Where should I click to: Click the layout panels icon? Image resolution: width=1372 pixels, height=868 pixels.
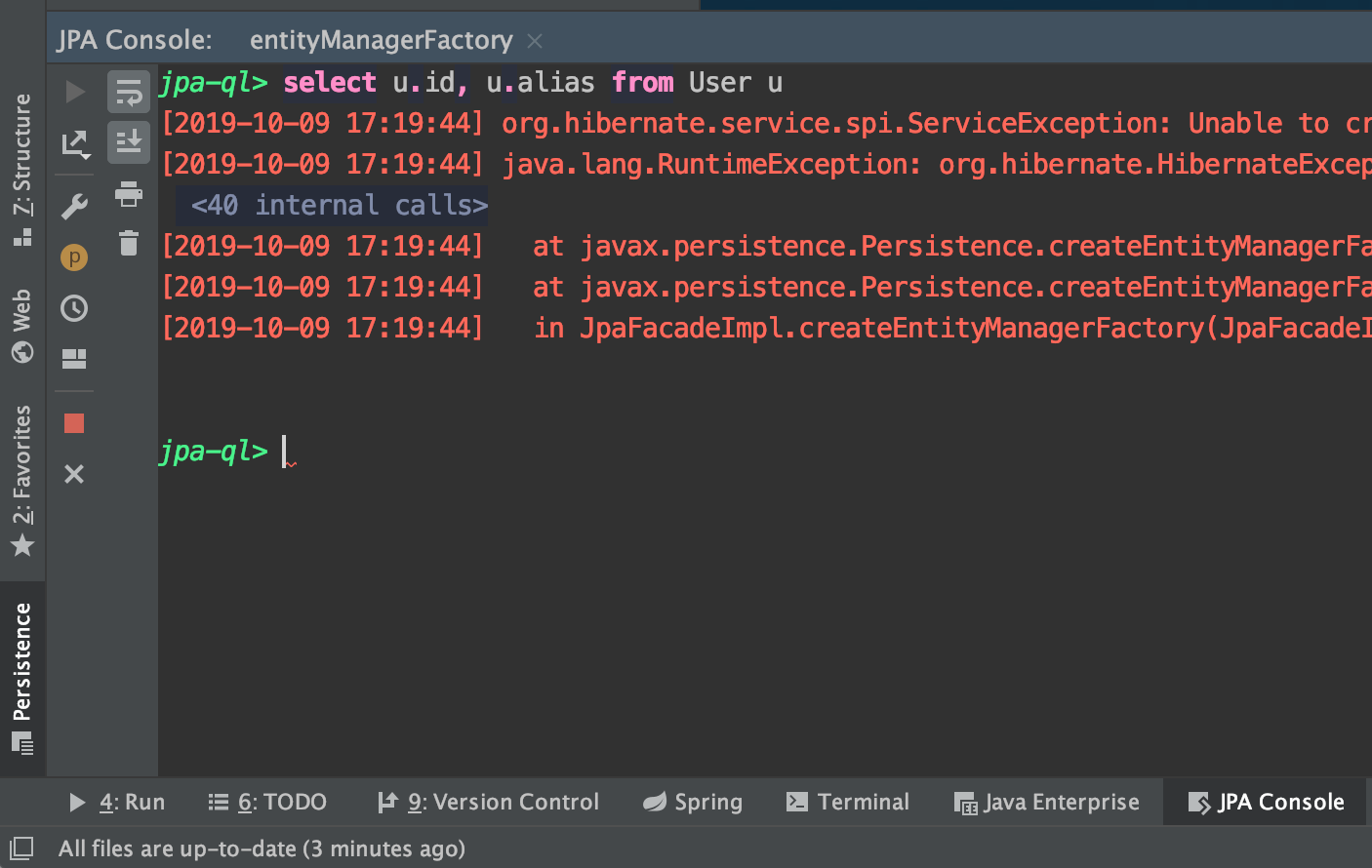click(x=74, y=359)
